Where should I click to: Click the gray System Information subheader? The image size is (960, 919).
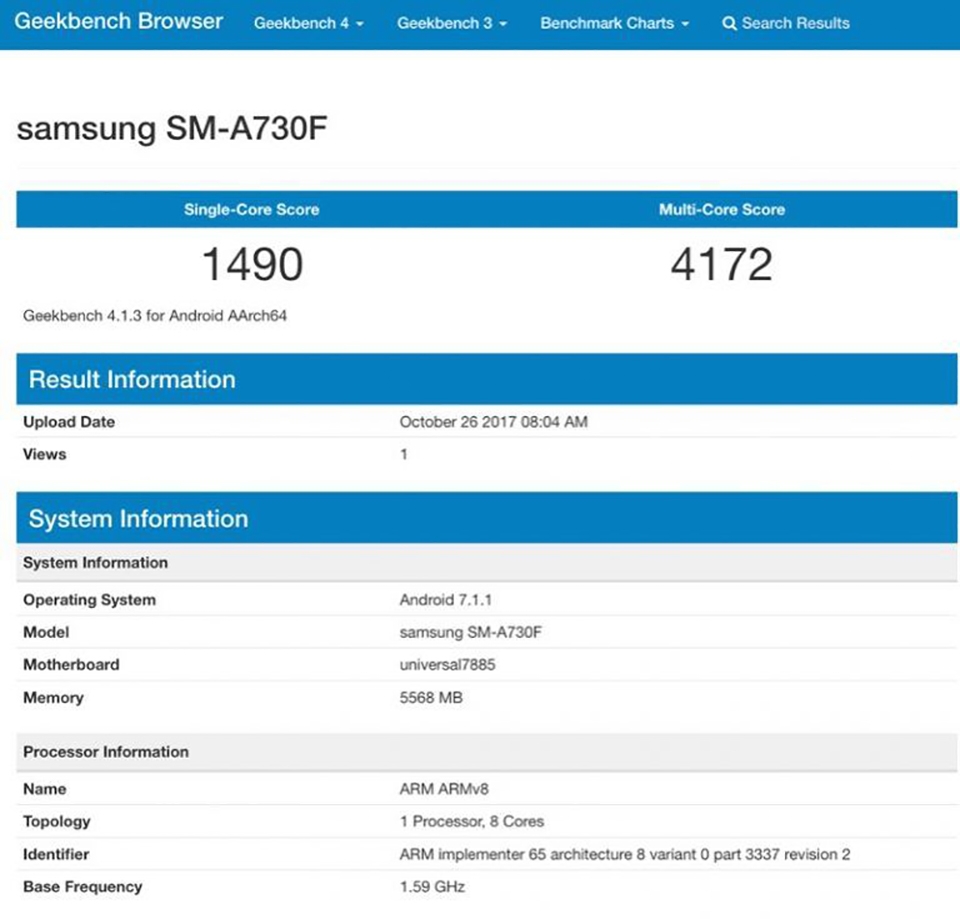pos(487,563)
